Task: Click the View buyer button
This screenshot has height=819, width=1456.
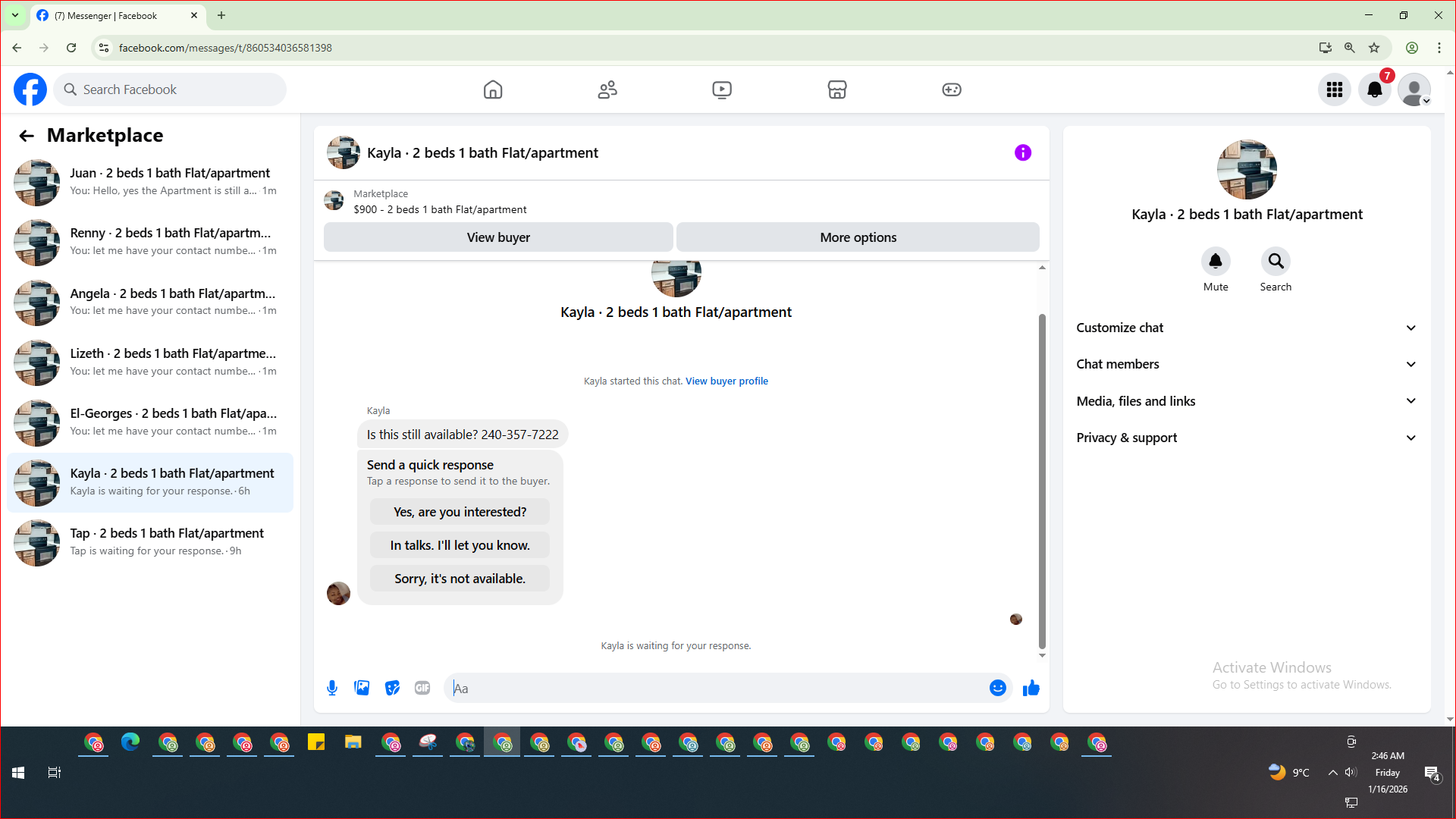Action: click(498, 237)
